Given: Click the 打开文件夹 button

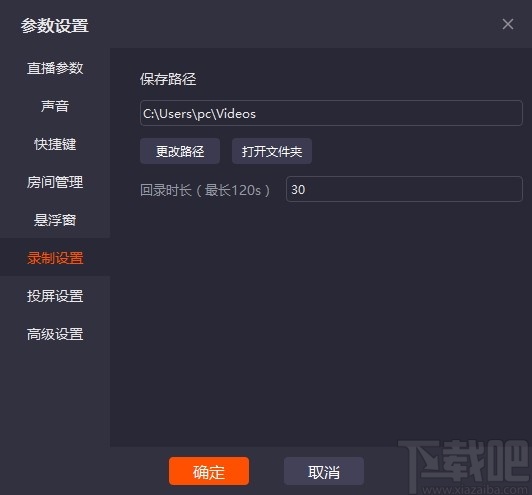Looking at the screenshot, I should pyautogui.click(x=272, y=151).
